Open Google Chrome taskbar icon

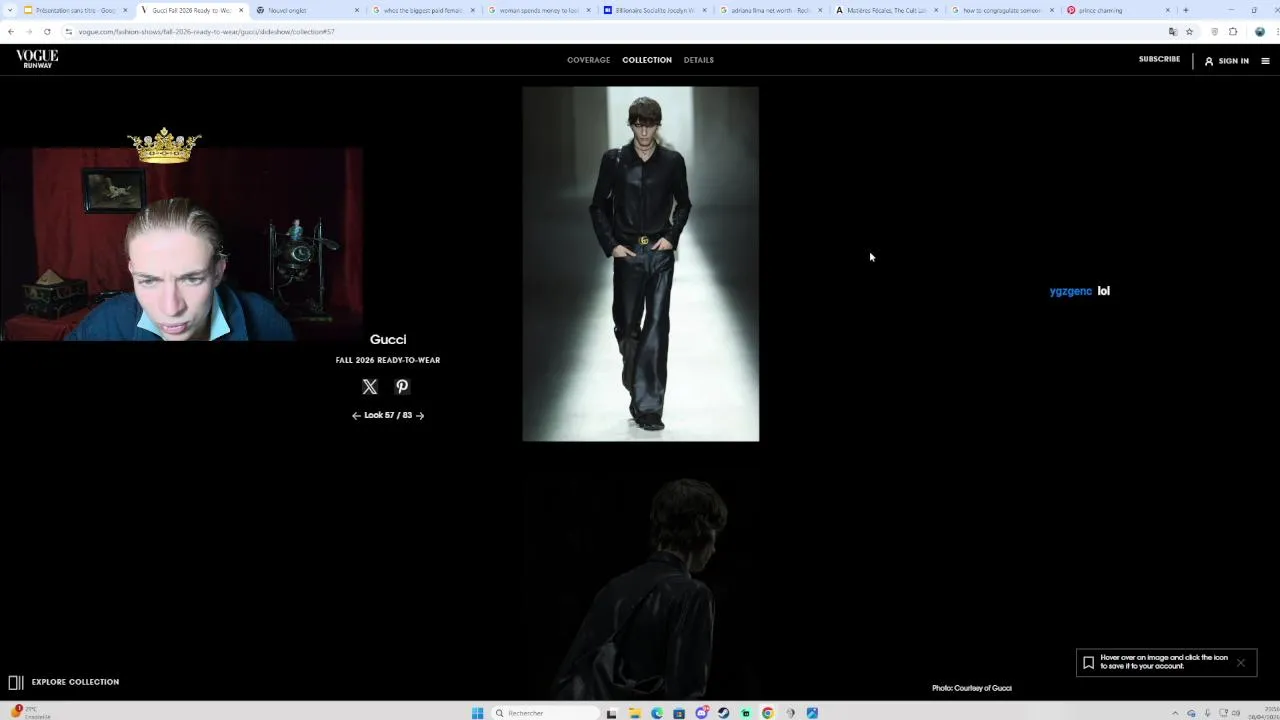(x=768, y=713)
